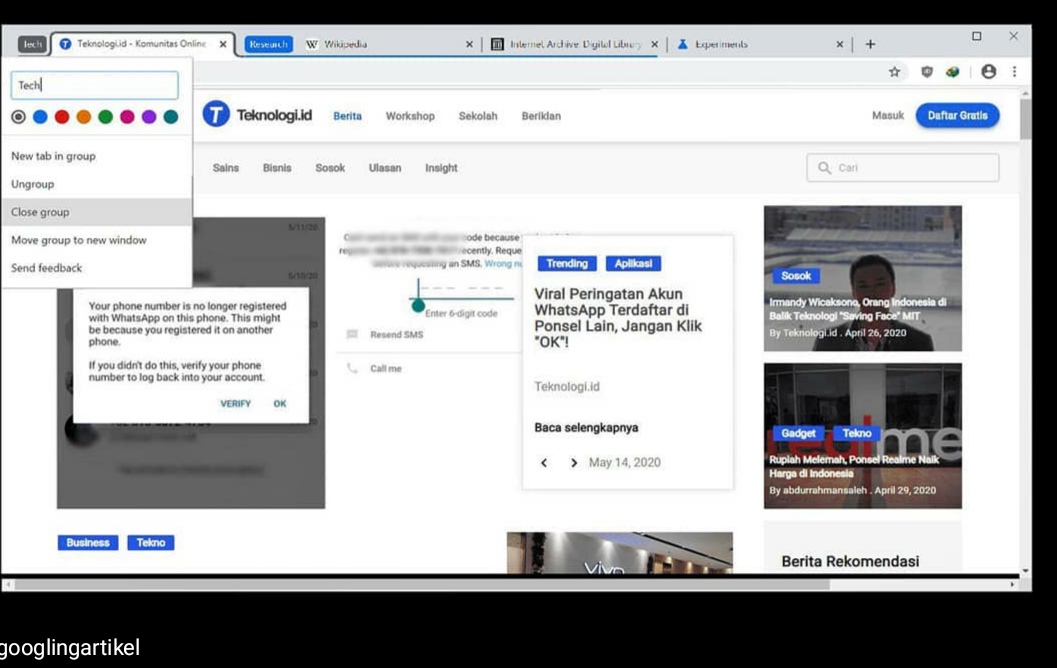Open Chrome three-dot menu

(x=1014, y=71)
